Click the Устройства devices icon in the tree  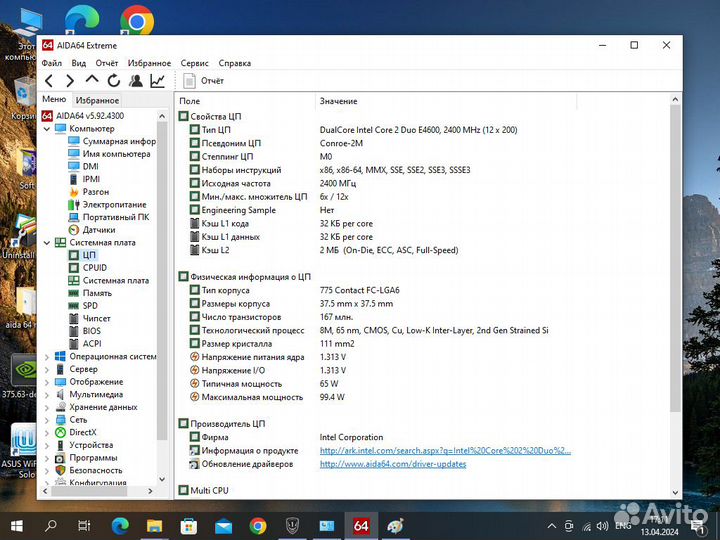coord(60,445)
